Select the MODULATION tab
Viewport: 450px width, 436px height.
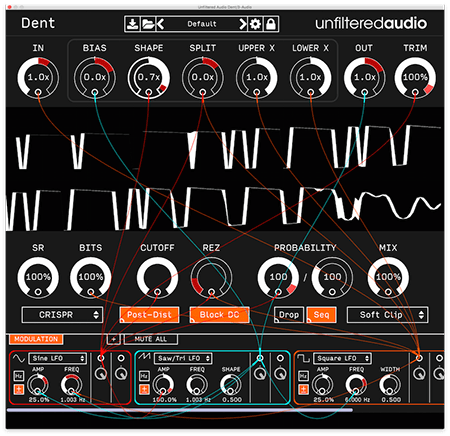[36, 339]
